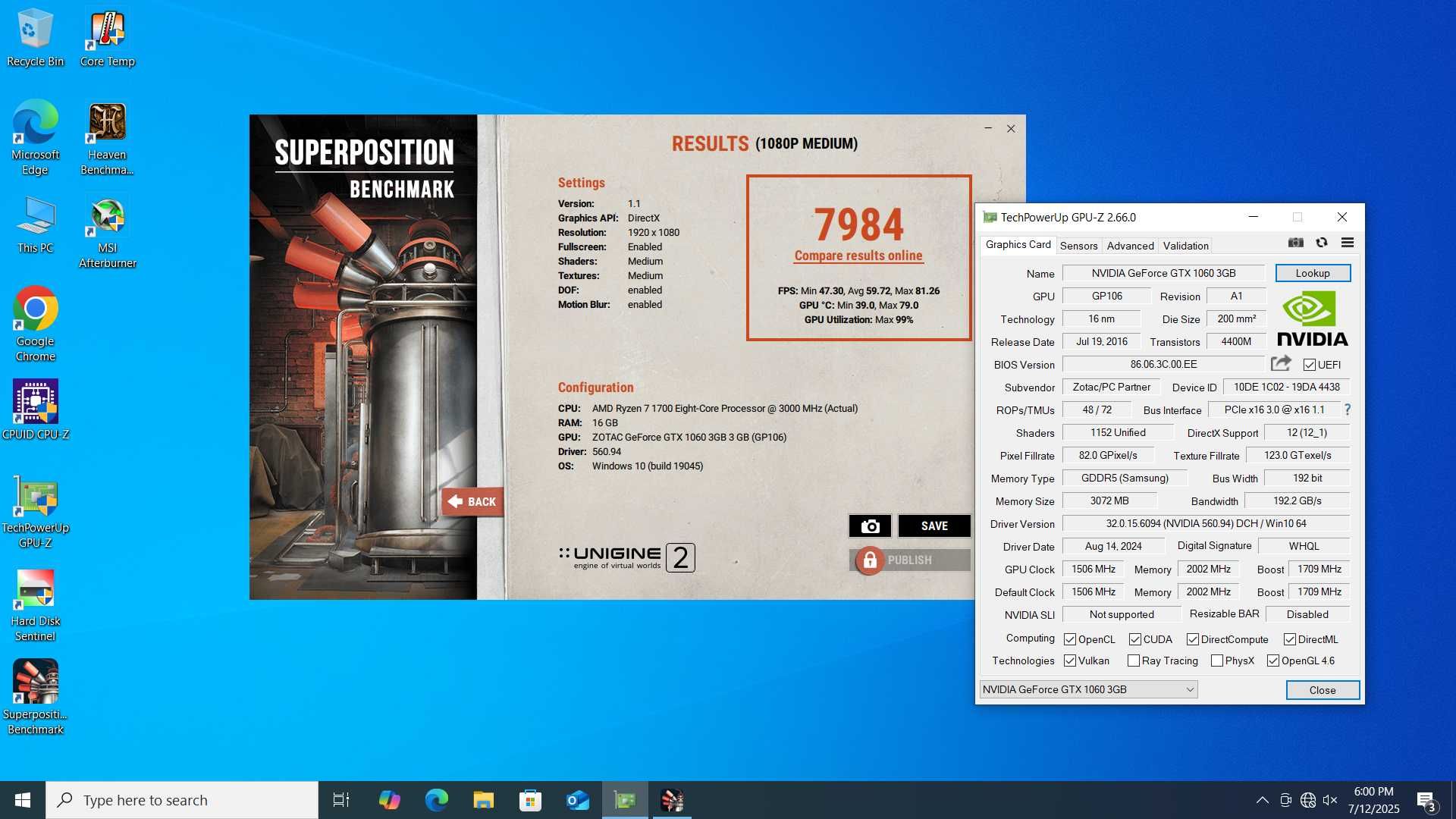Open MSI Afterburner desktop shortcut
1456x819 pixels.
tap(107, 232)
